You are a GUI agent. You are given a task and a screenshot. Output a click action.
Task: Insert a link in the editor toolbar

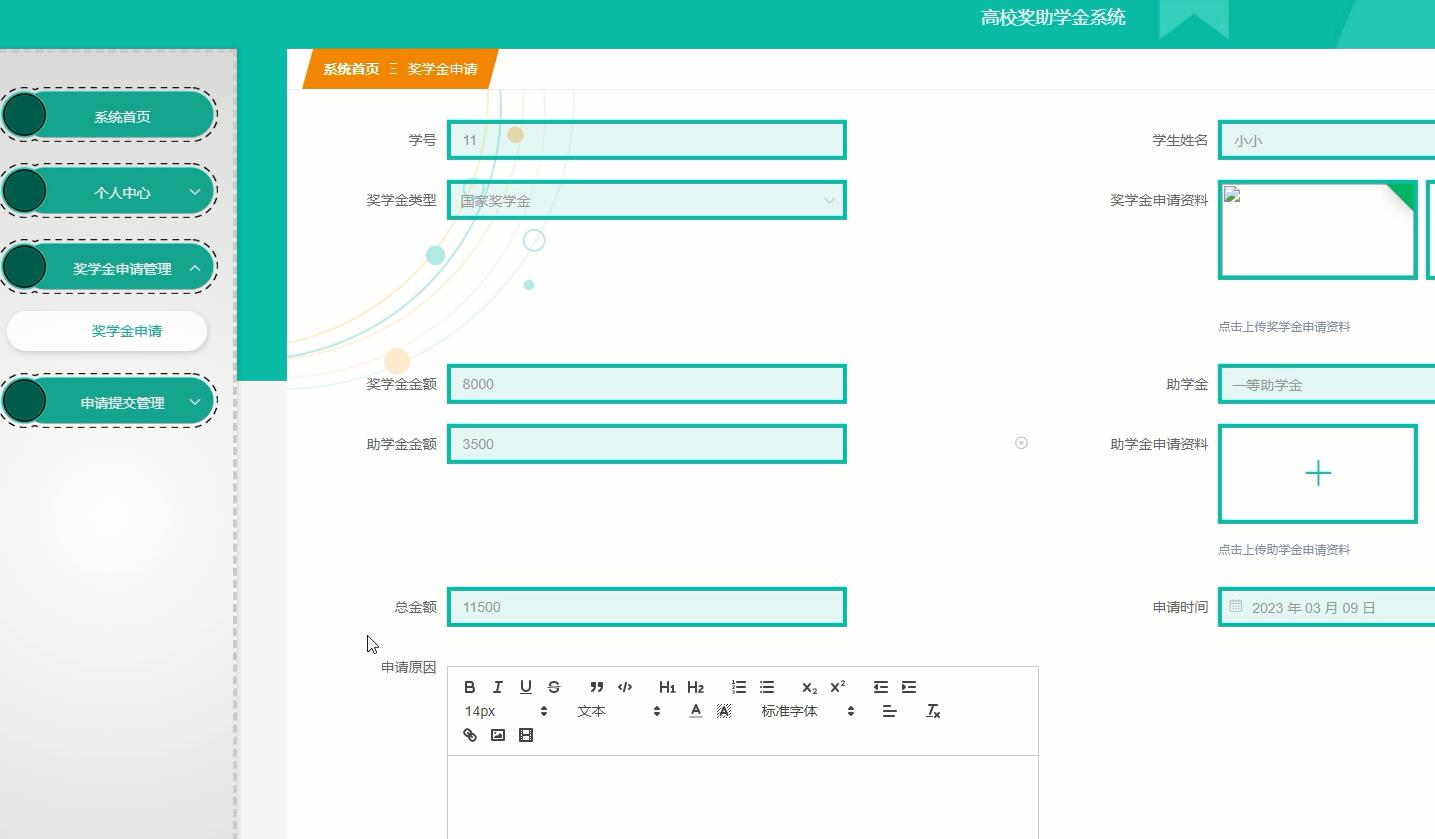pos(469,735)
